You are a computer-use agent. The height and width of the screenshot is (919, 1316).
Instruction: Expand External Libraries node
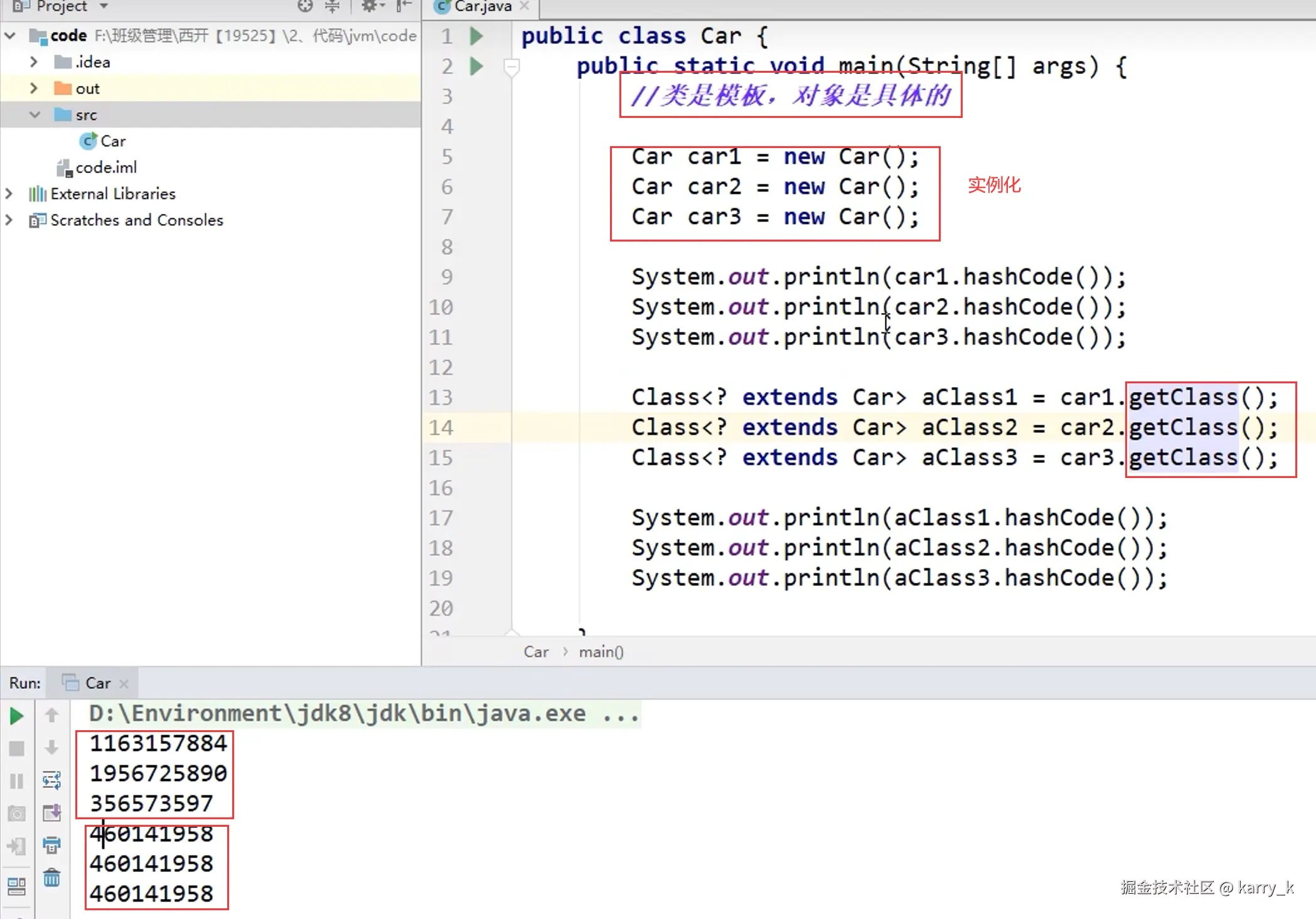coord(9,194)
